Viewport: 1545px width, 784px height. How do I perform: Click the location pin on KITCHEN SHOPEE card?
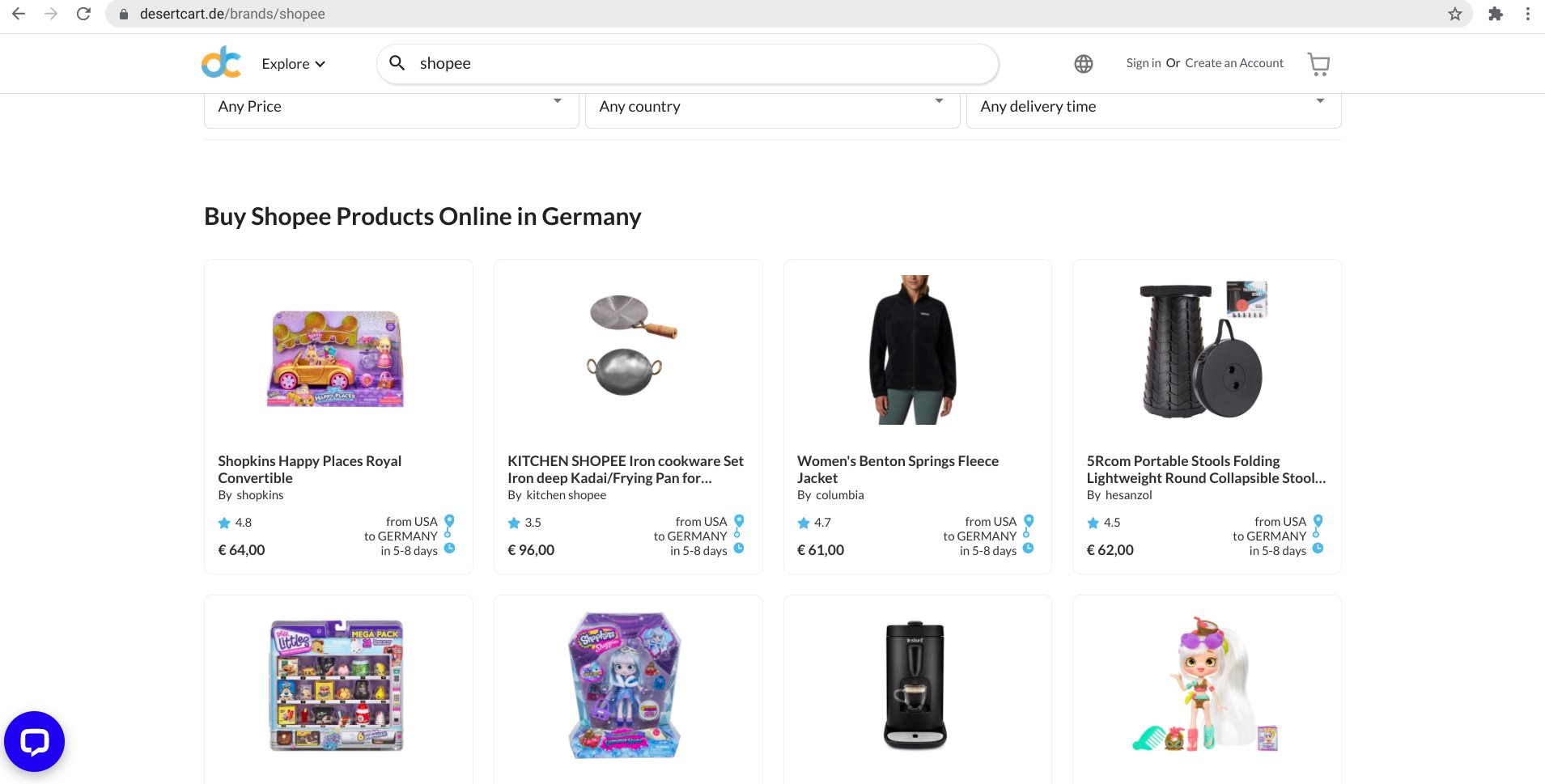[x=739, y=522]
